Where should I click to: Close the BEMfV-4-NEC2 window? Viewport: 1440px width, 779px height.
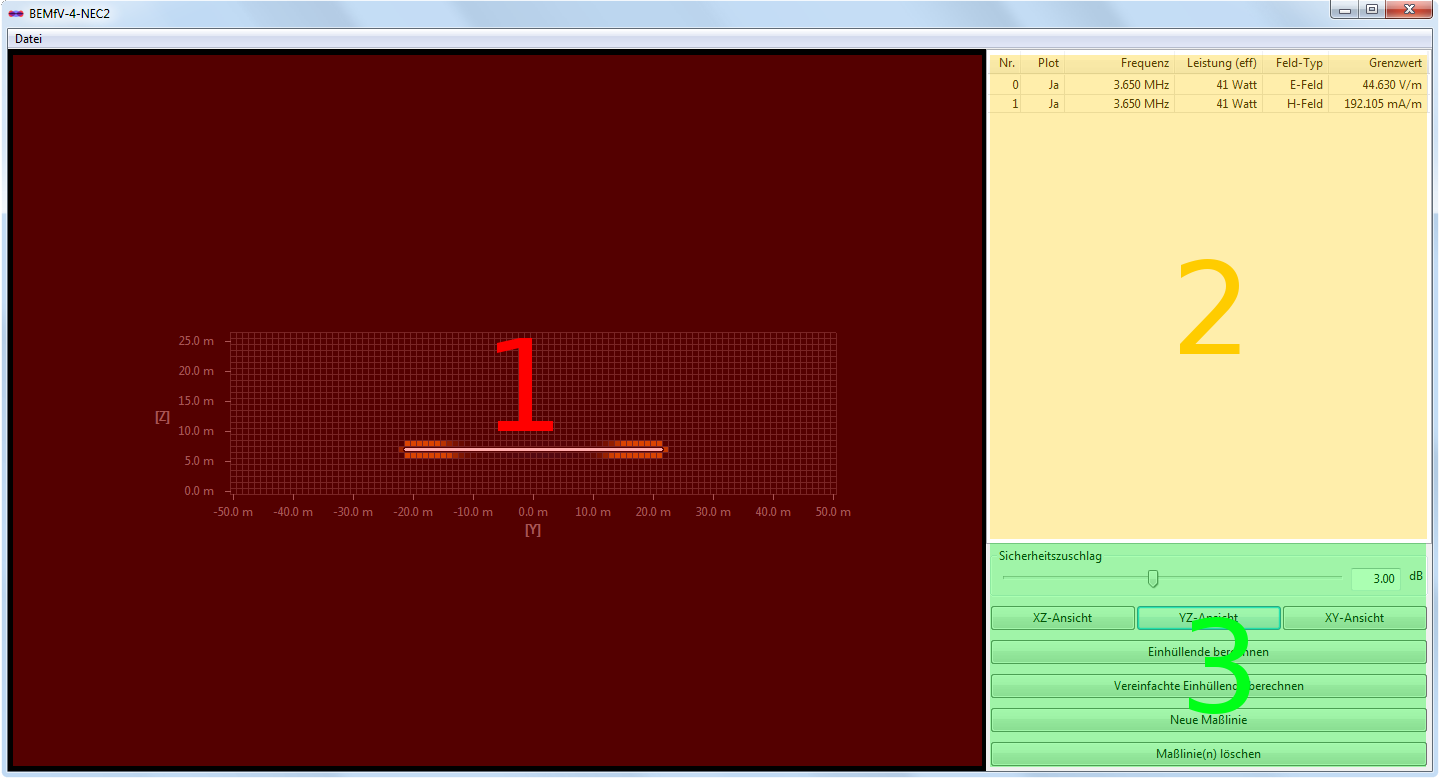1409,10
